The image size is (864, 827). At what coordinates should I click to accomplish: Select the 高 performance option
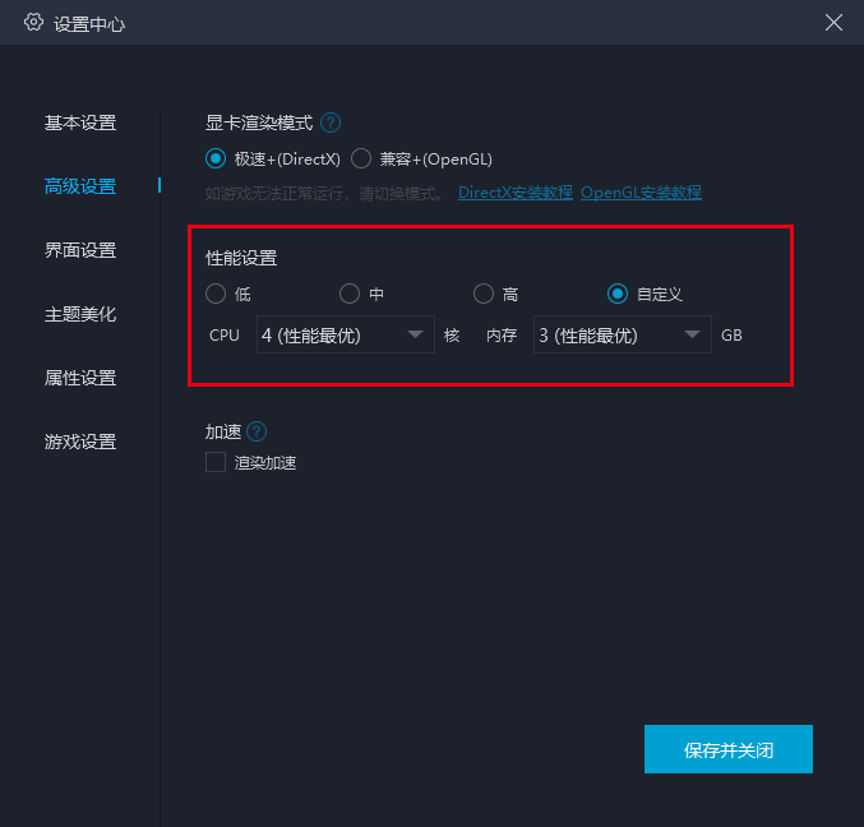pos(483,294)
